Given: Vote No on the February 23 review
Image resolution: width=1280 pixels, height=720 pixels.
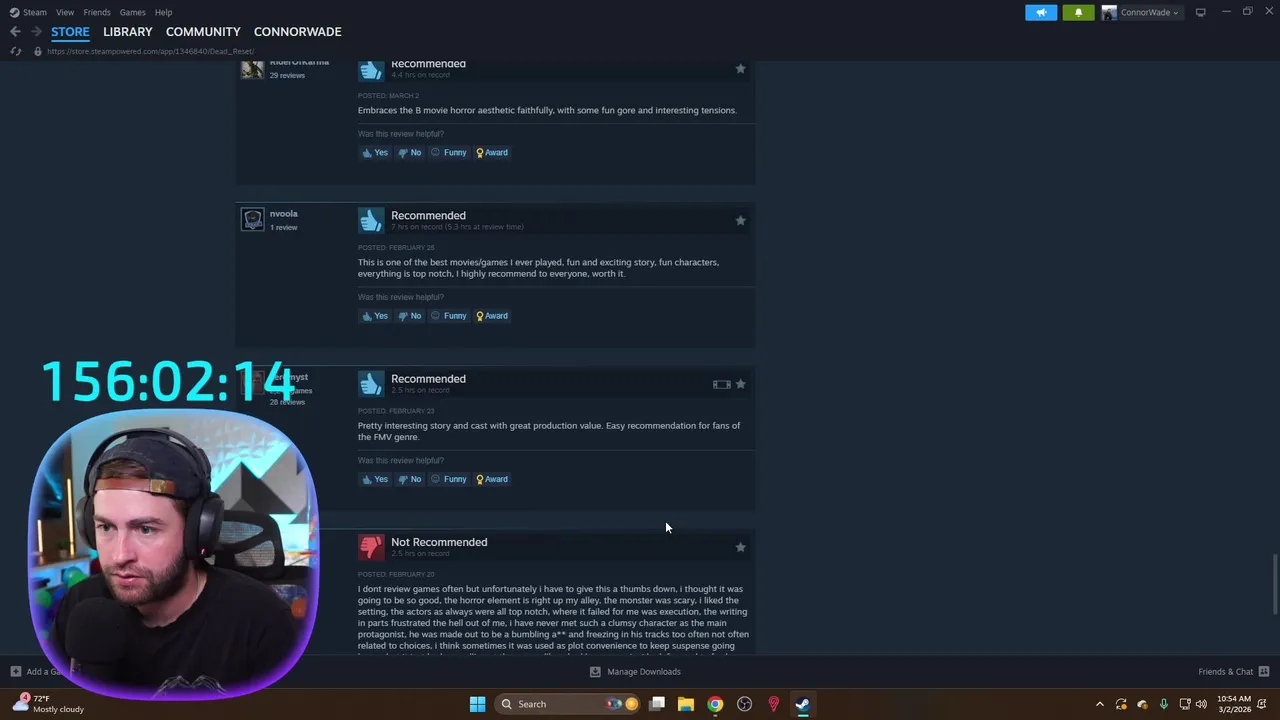Looking at the screenshot, I should (x=409, y=479).
